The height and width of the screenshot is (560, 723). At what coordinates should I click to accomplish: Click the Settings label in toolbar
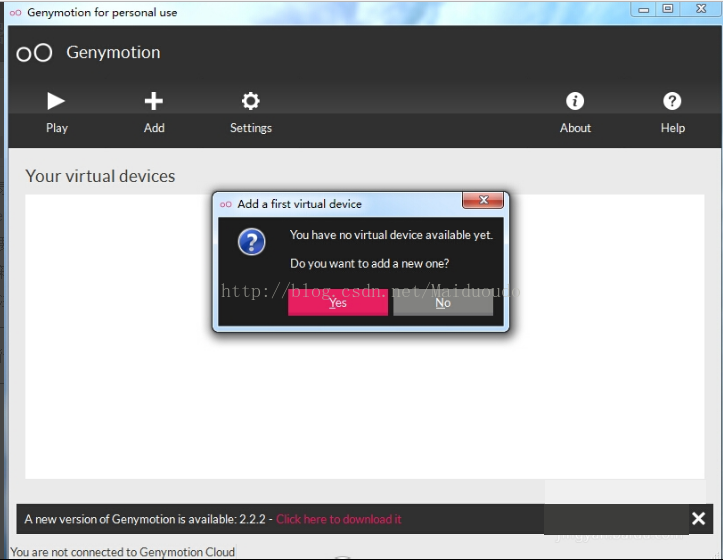[x=251, y=128]
